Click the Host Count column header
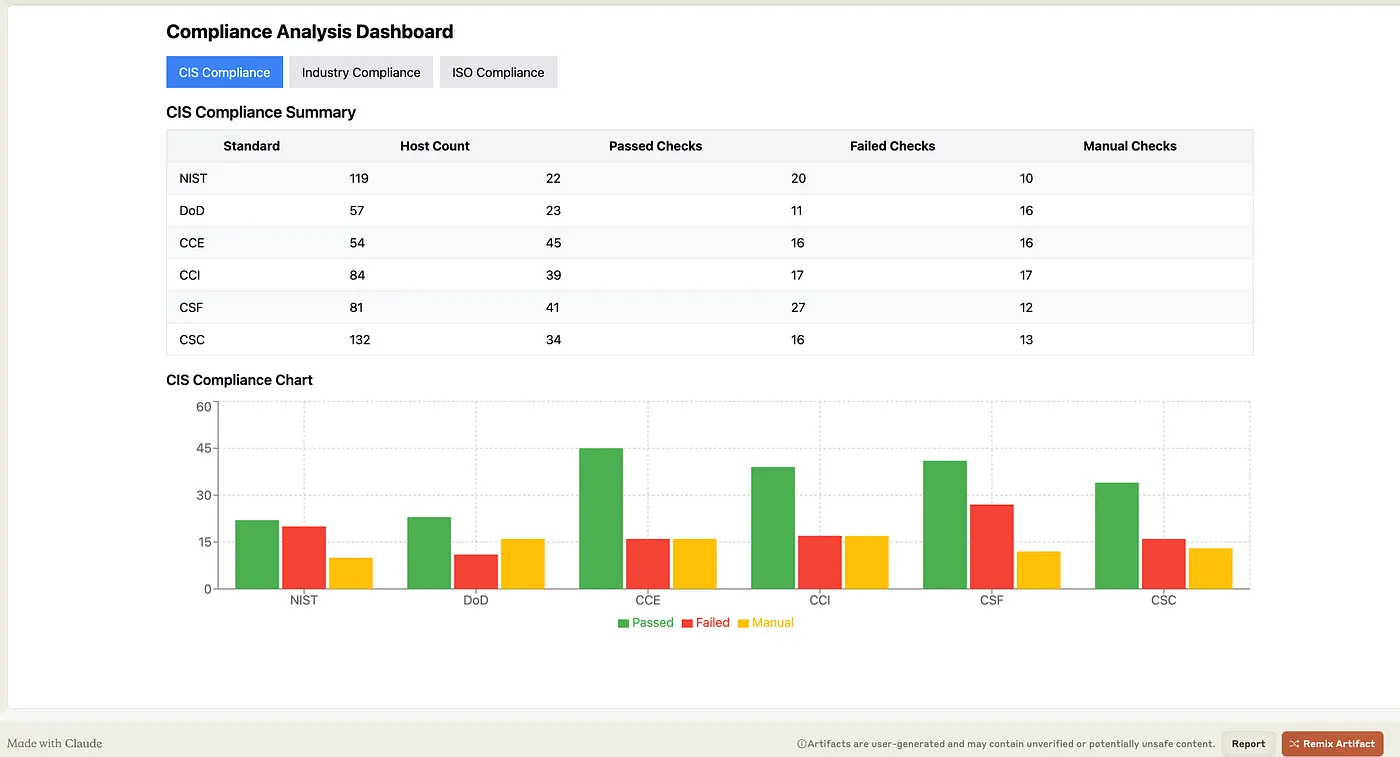 (434, 146)
